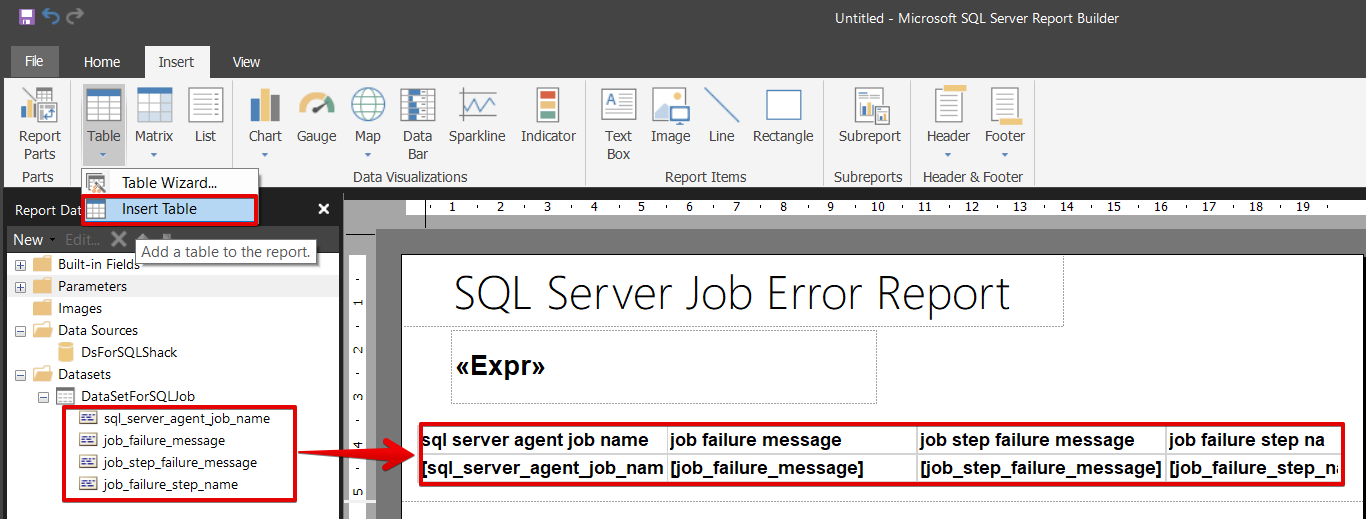The image size is (1366, 519).
Task: Insert an Indicator
Action: pyautogui.click(x=548, y=115)
